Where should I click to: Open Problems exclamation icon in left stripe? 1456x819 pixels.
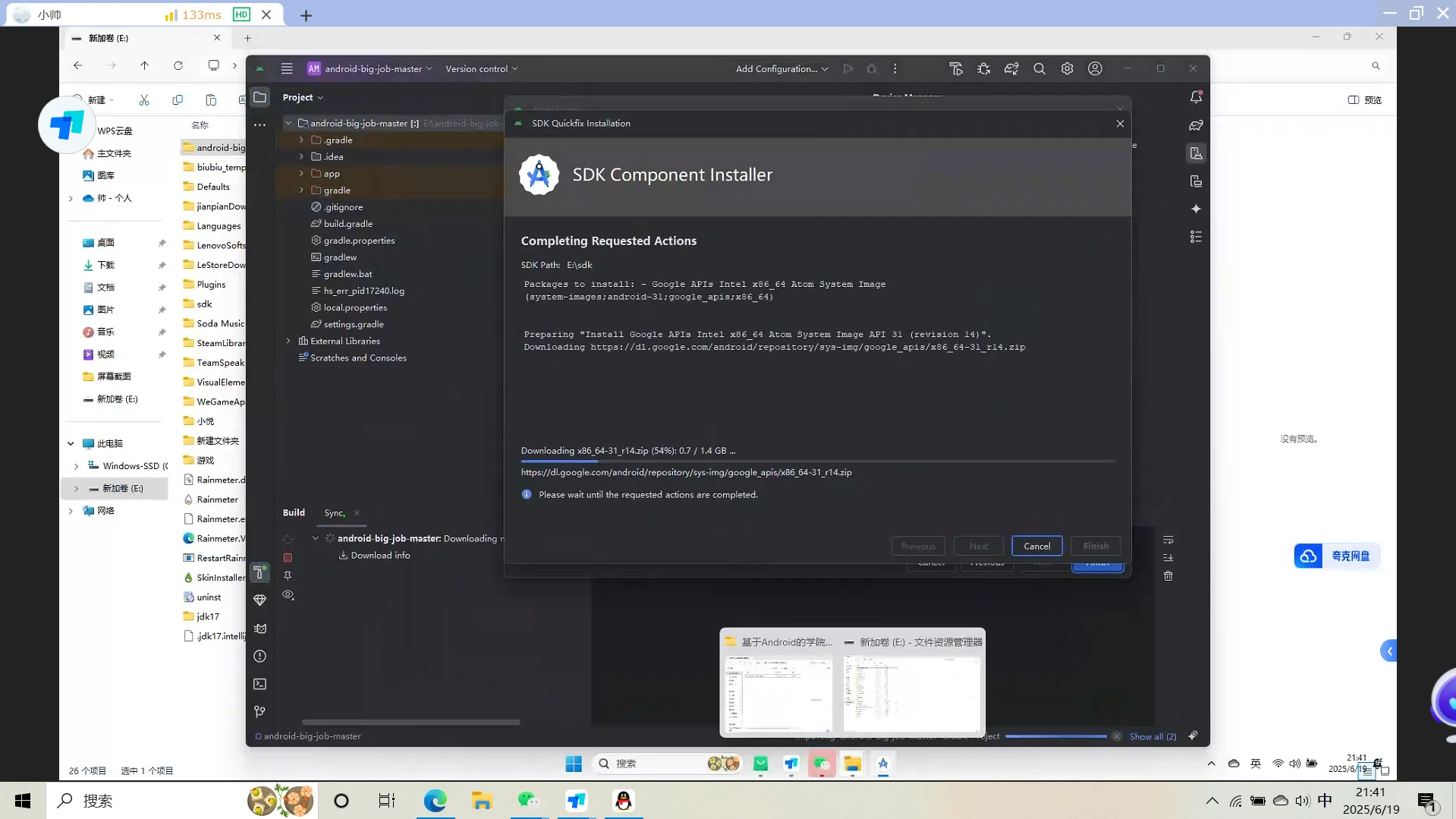pyautogui.click(x=260, y=656)
